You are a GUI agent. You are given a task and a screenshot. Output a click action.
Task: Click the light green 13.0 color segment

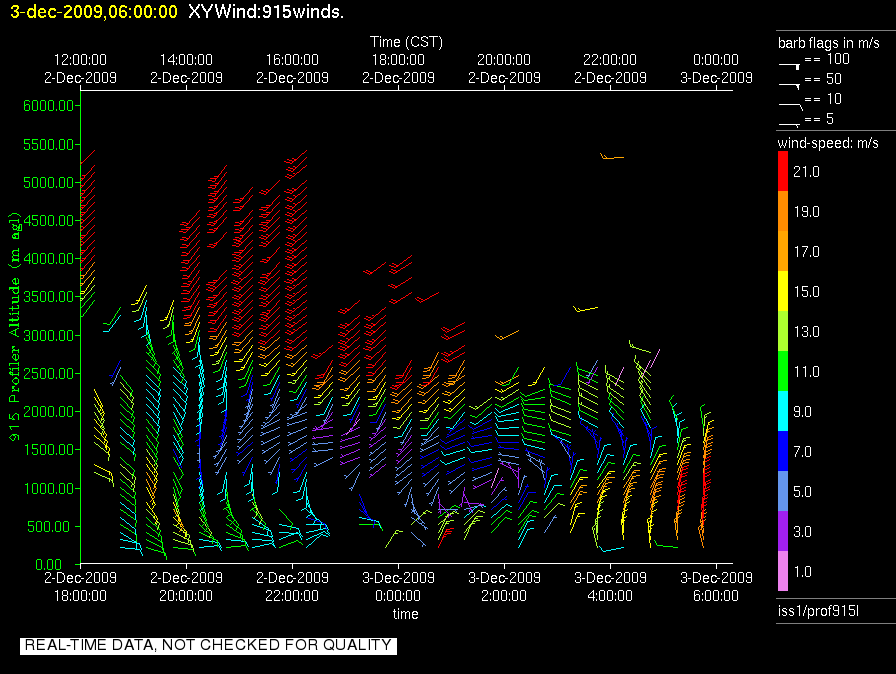coord(783,331)
